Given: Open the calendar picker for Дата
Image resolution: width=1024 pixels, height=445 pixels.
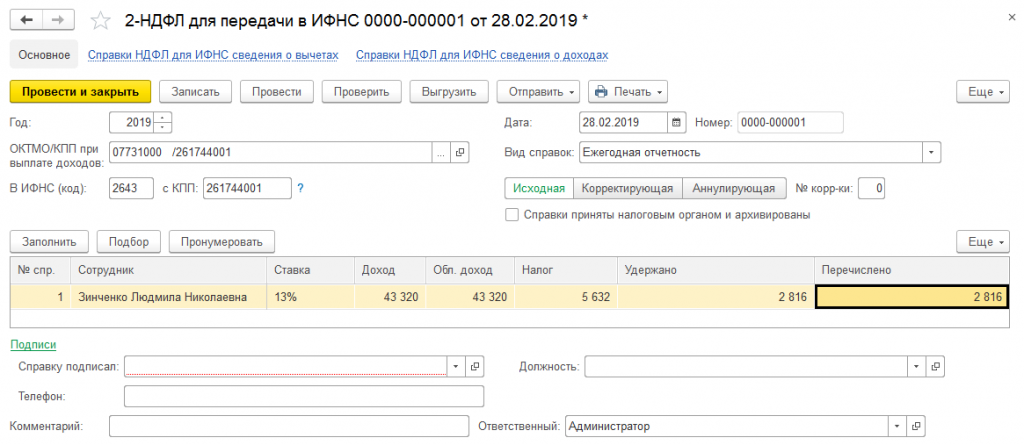Looking at the screenshot, I should click(677, 123).
